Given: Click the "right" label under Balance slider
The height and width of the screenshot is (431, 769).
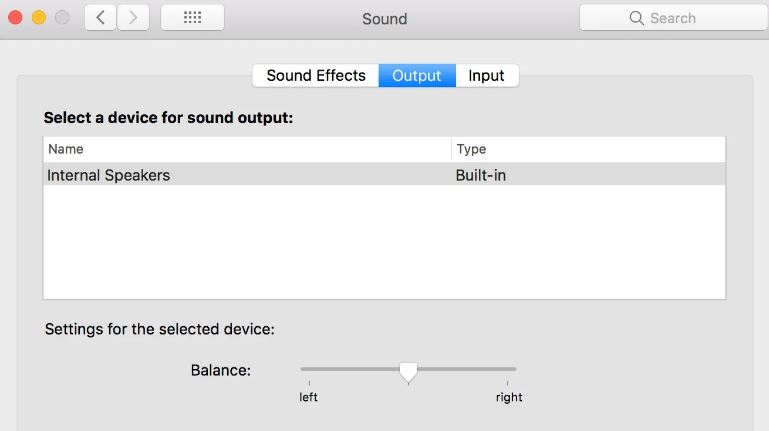Looking at the screenshot, I should (x=508, y=397).
